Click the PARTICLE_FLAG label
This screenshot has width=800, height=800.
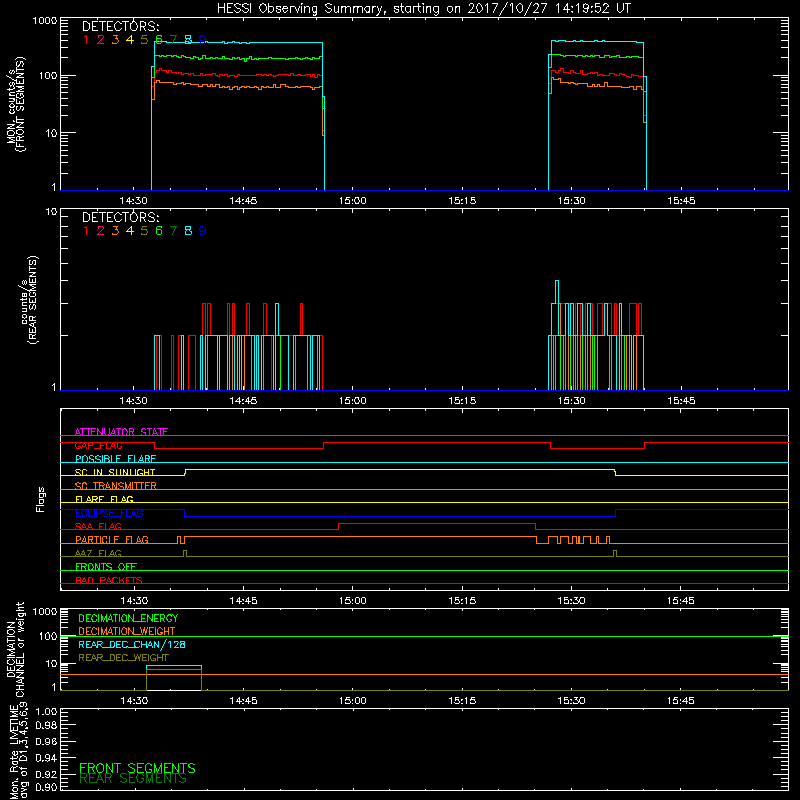point(112,539)
